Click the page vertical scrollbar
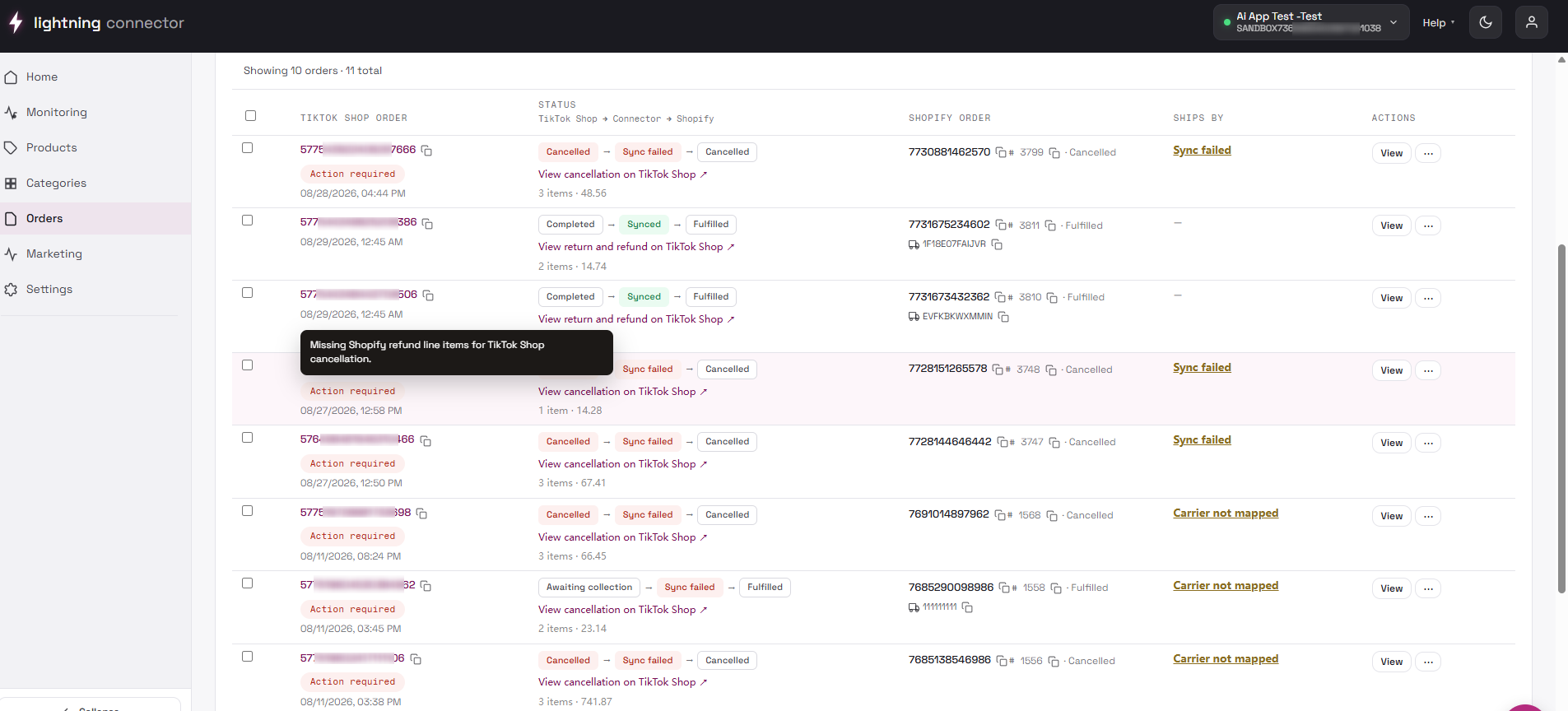 click(x=1561, y=418)
